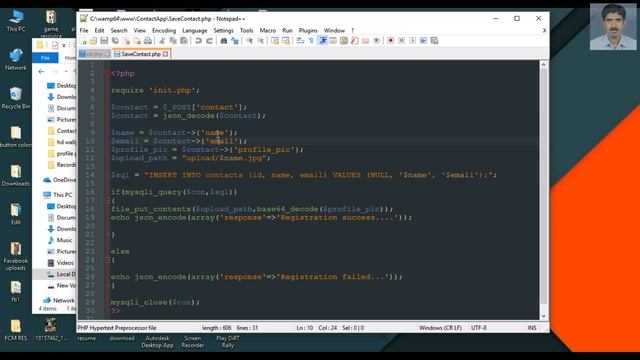Select the Recycle Bin desktop icon

(16, 98)
